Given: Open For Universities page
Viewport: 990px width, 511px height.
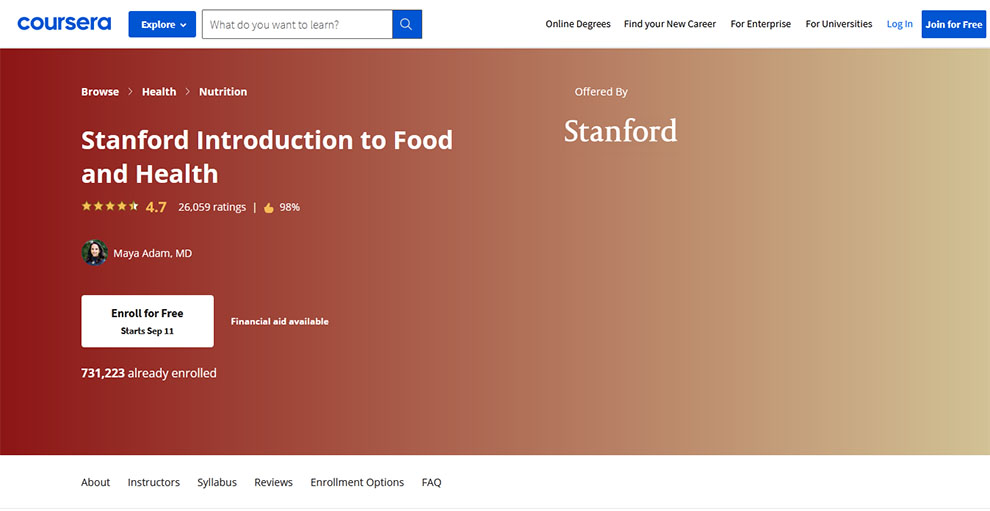Looking at the screenshot, I should click(838, 24).
